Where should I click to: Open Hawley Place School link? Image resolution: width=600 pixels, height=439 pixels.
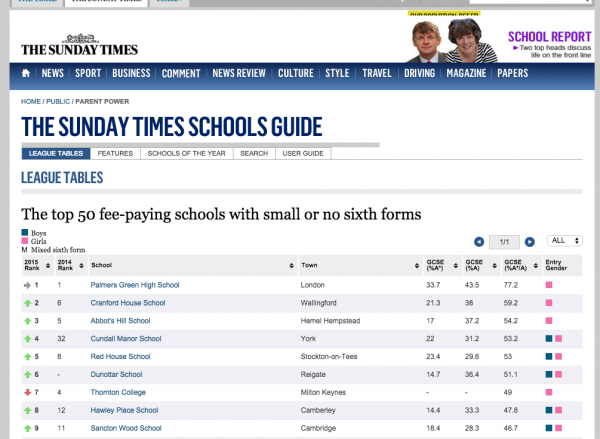[x=124, y=410]
